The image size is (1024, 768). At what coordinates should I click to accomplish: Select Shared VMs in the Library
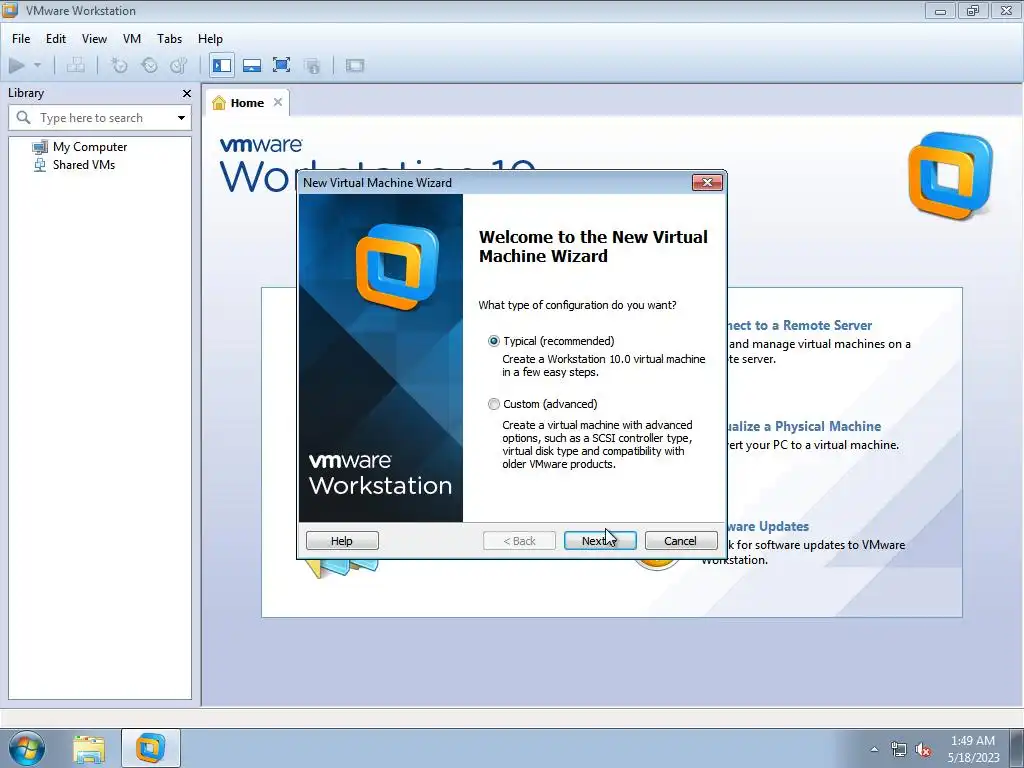point(74,165)
